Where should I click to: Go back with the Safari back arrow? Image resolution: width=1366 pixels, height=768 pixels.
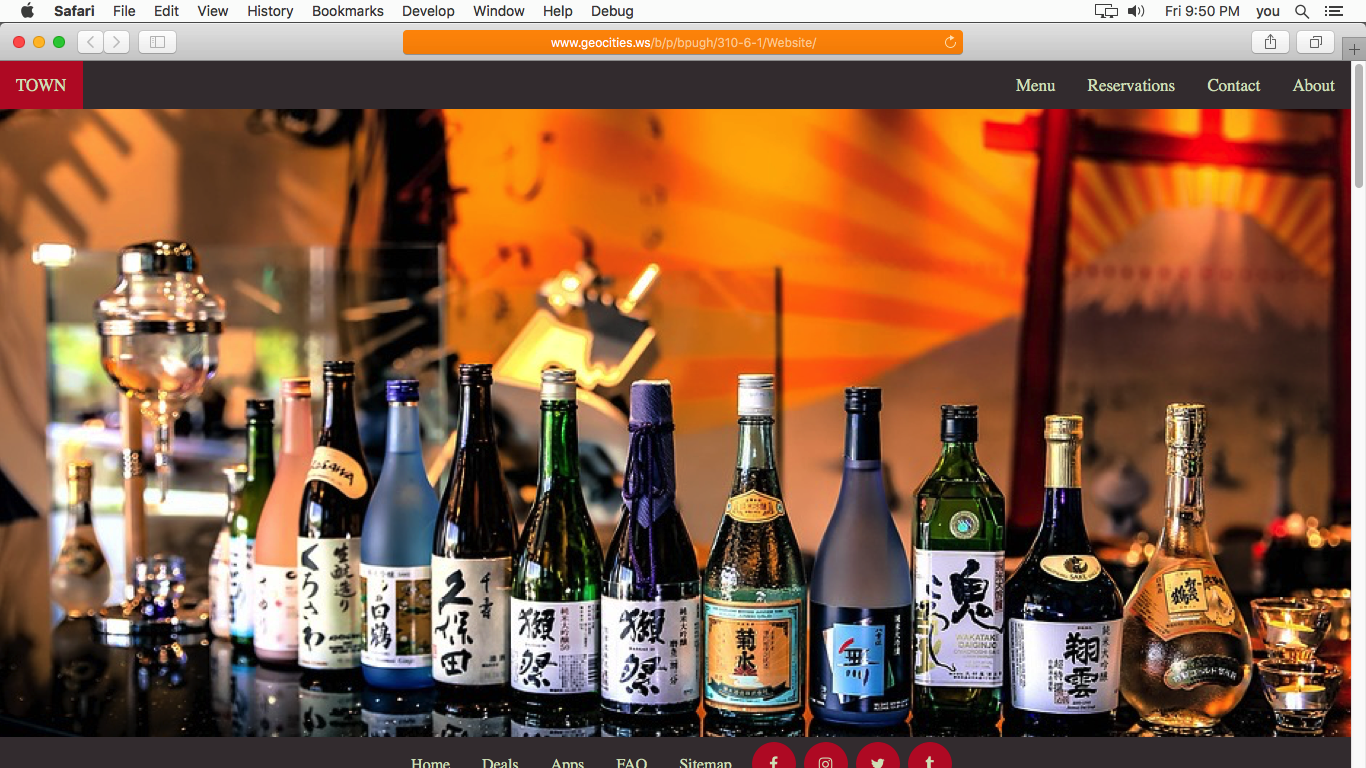pos(90,42)
